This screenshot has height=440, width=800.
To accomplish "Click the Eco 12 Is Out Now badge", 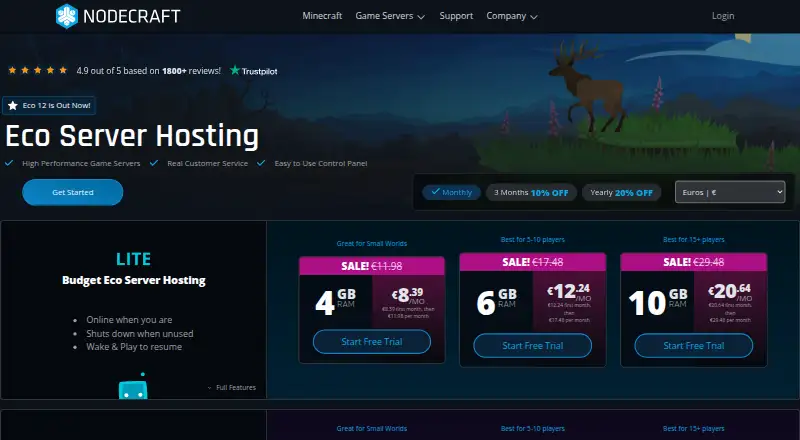I will tap(49, 106).
